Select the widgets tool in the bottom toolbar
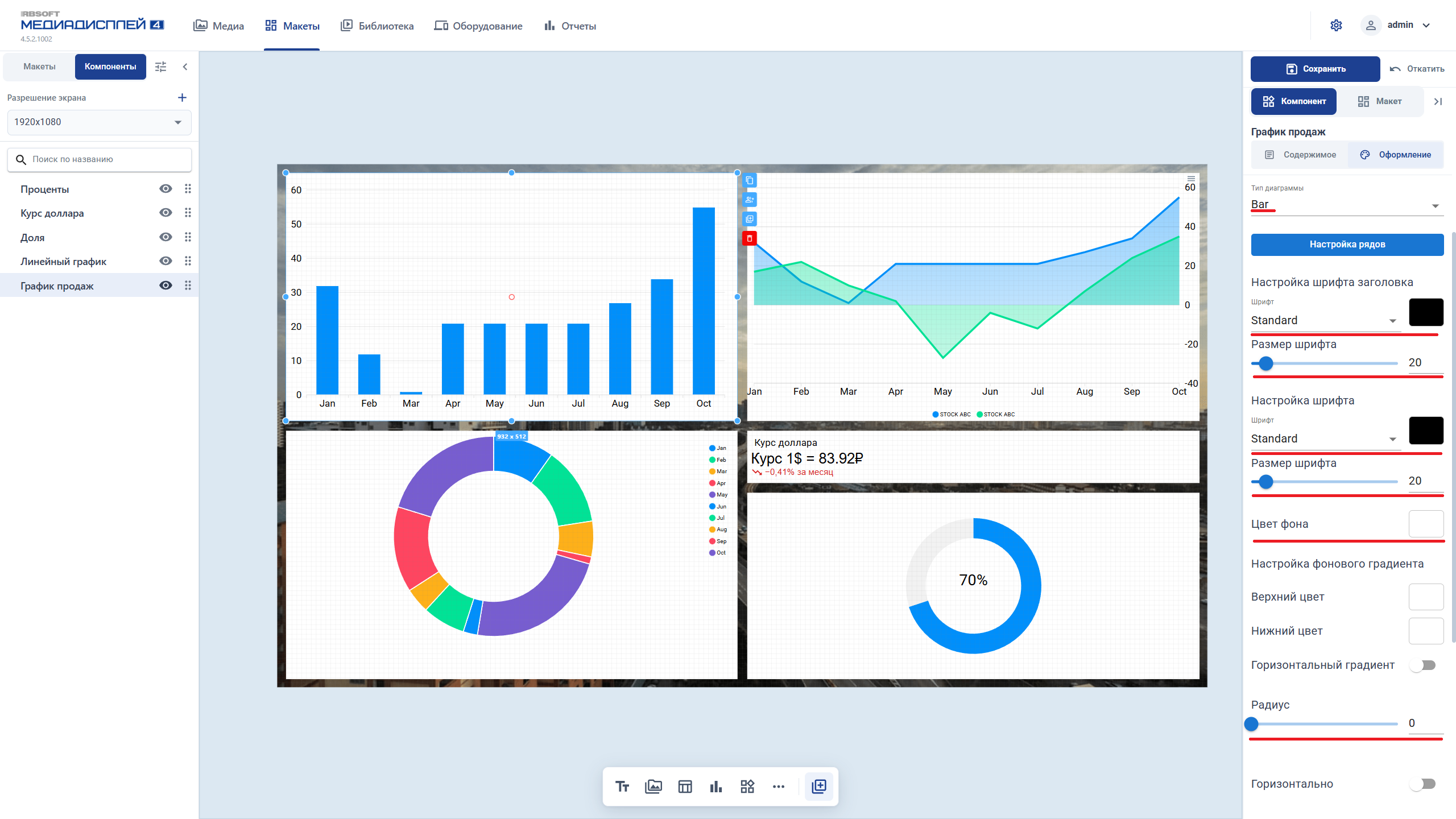1456x819 pixels. click(x=747, y=787)
